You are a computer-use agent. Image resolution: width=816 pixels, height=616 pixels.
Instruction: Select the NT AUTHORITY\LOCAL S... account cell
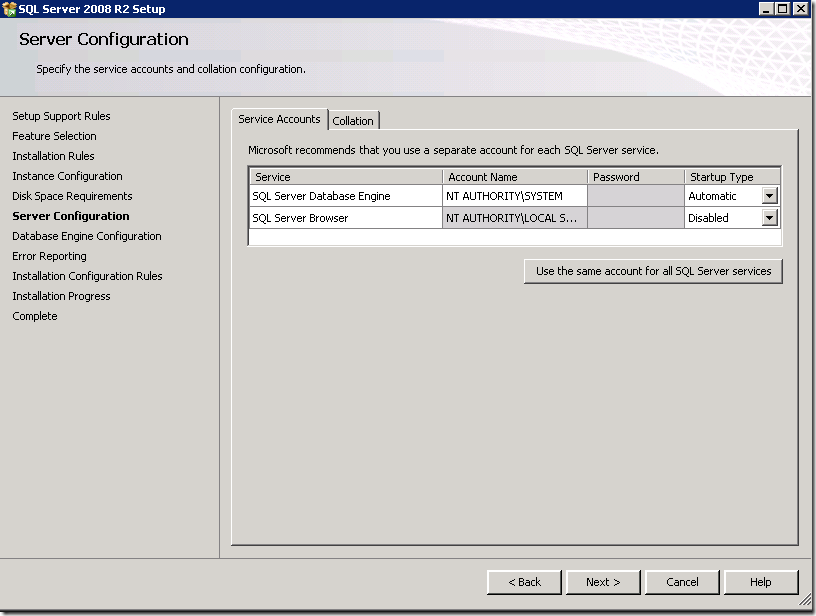pyautogui.click(x=515, y=218)
